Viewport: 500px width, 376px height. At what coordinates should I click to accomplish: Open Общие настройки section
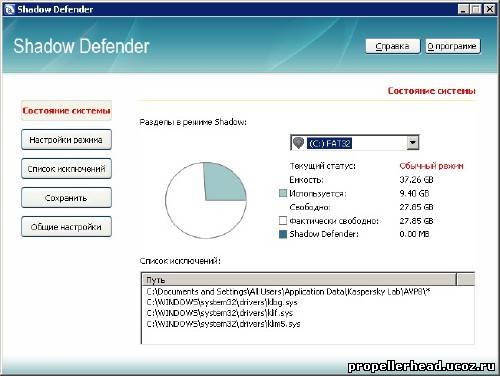click(x=66, y=227)
